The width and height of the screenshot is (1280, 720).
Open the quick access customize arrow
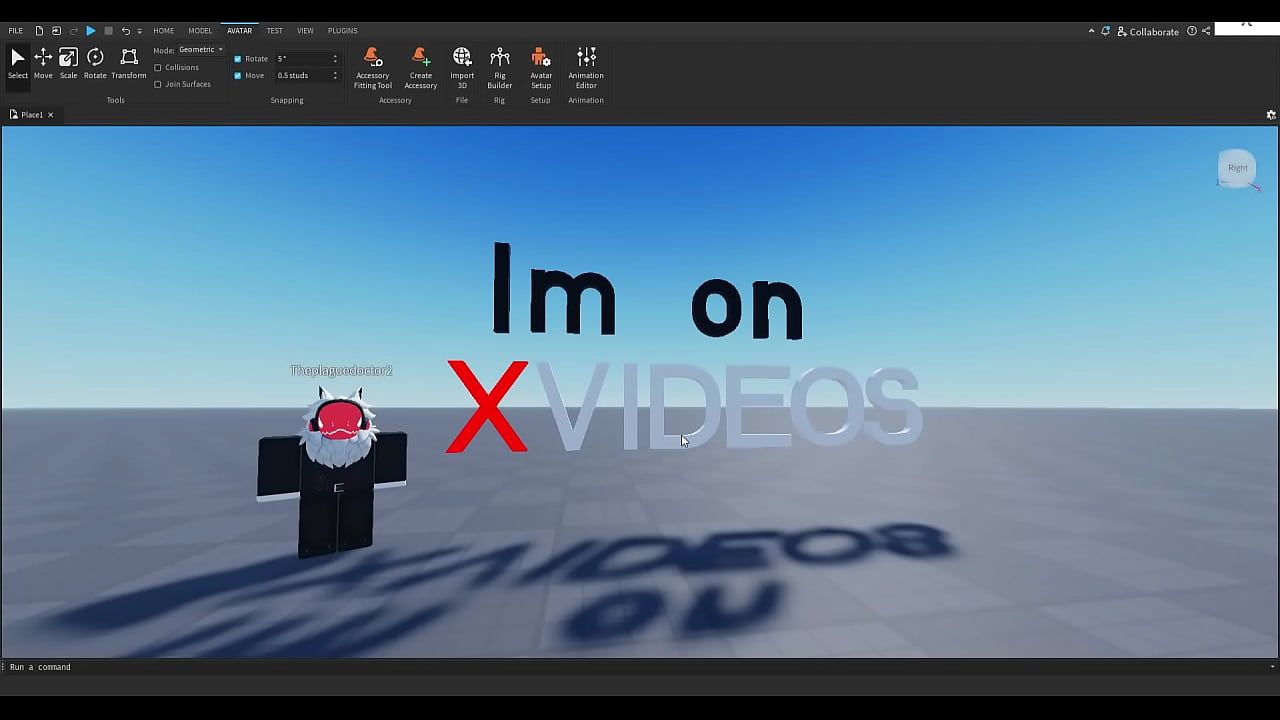[139, 31]
